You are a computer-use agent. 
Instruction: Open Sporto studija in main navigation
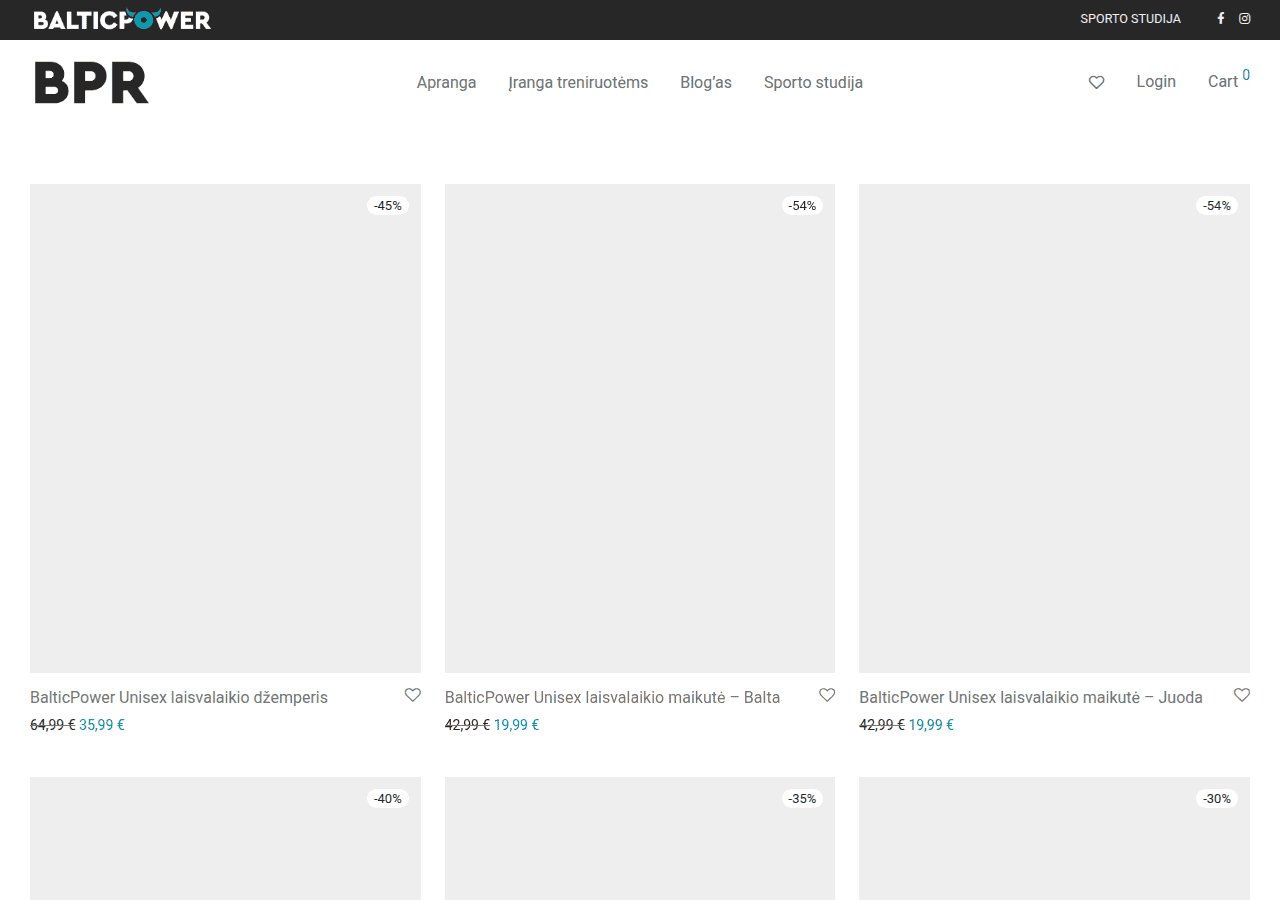(x=813, y=82)
